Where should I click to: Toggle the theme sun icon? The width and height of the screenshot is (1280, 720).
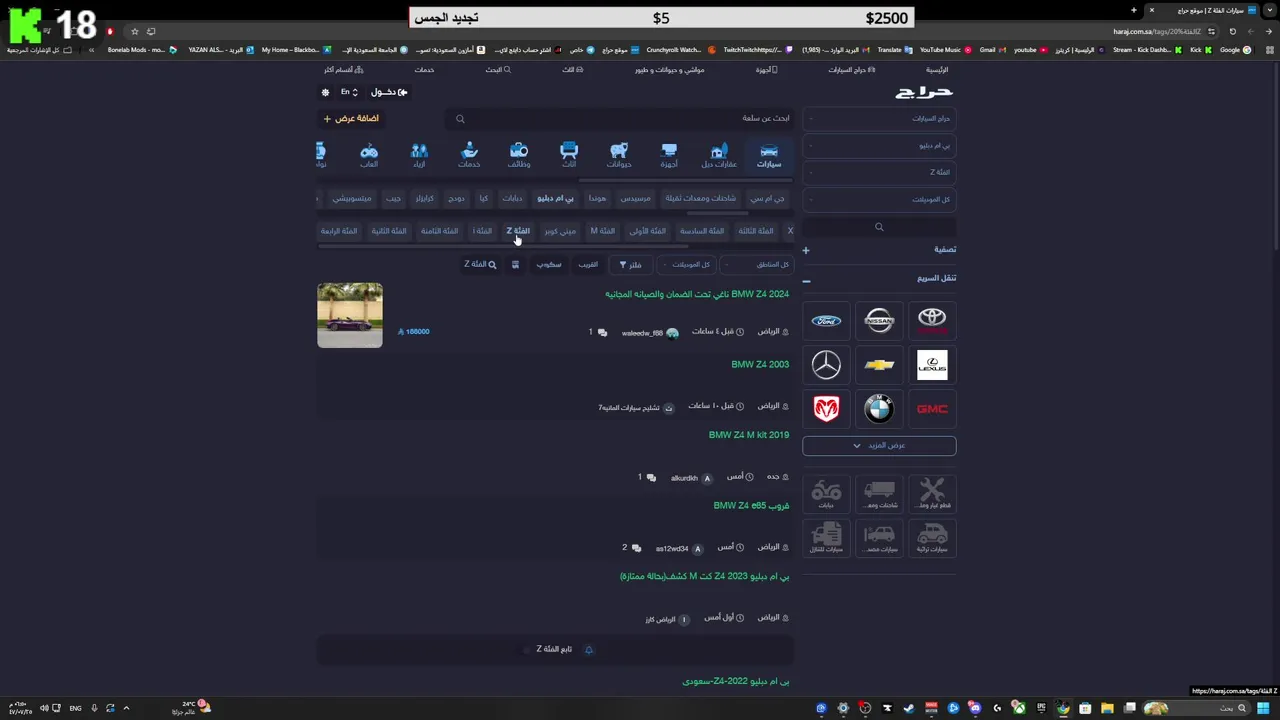[x=325, y=92]
